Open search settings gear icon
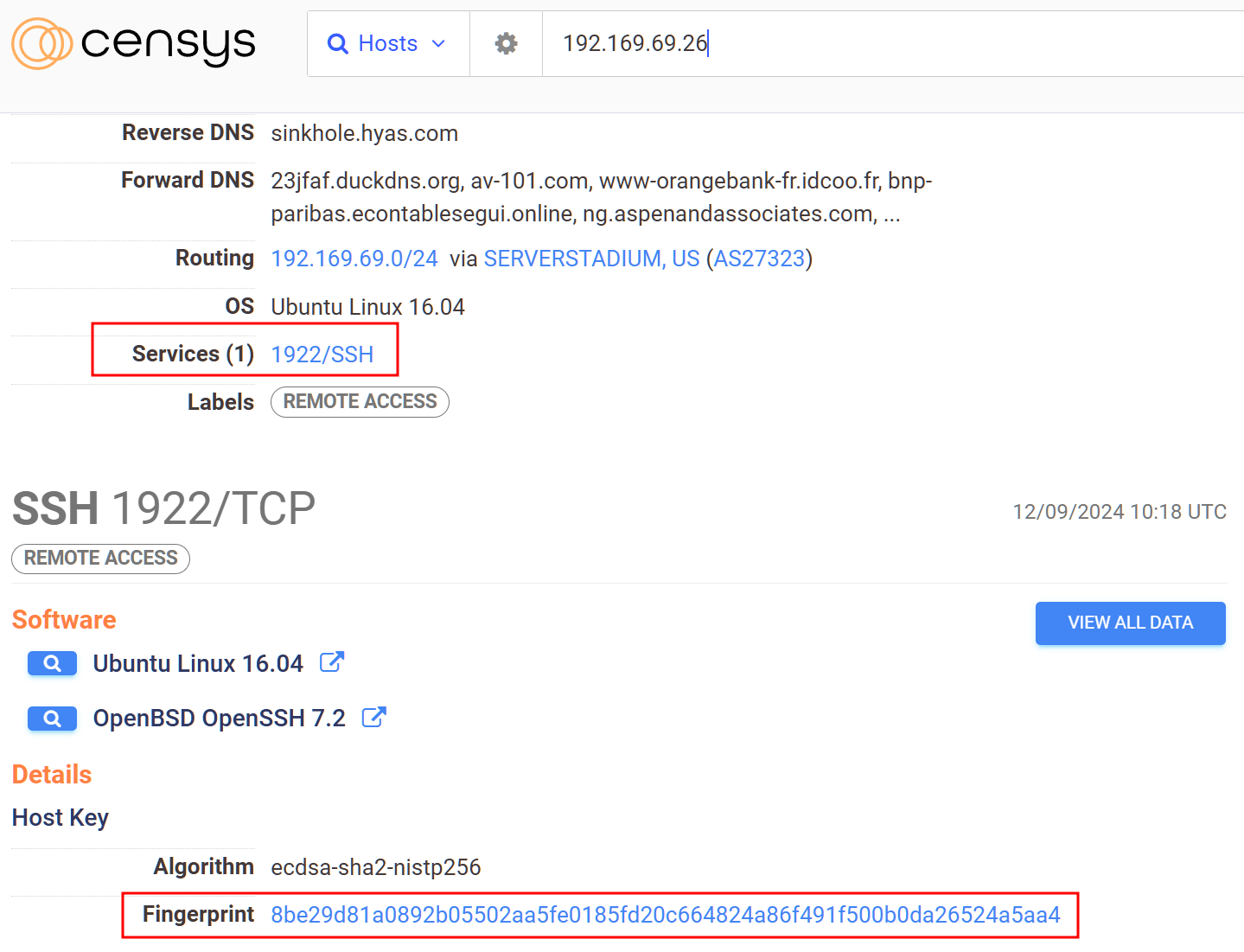The width and height of the screenshot is (1244, 952). pos(506,43)
